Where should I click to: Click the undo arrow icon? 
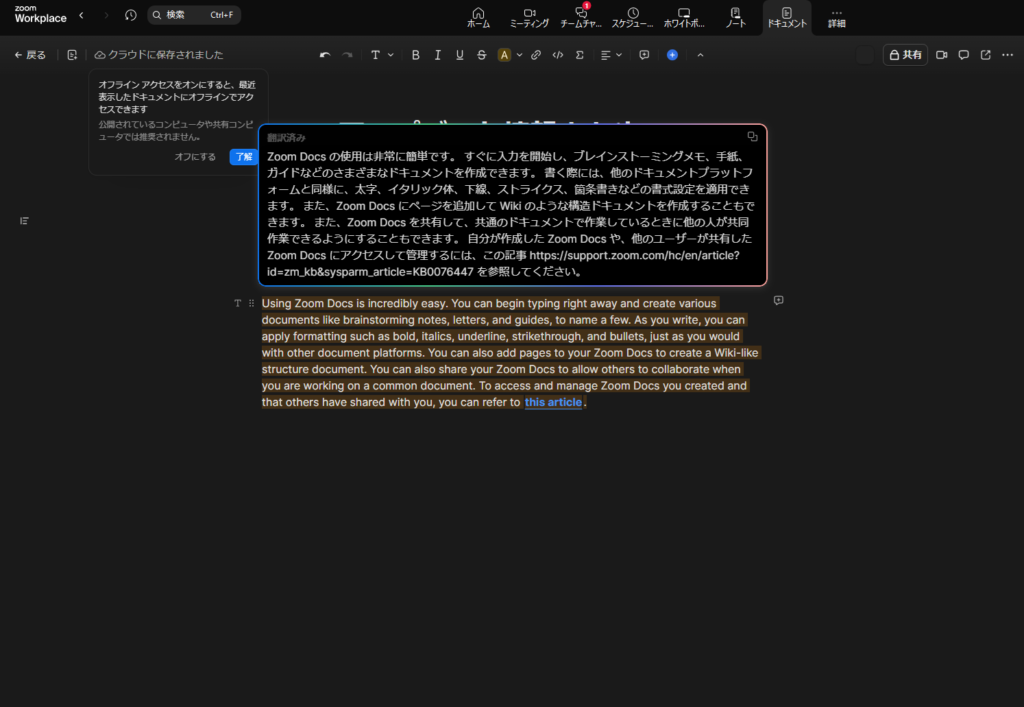325,55
